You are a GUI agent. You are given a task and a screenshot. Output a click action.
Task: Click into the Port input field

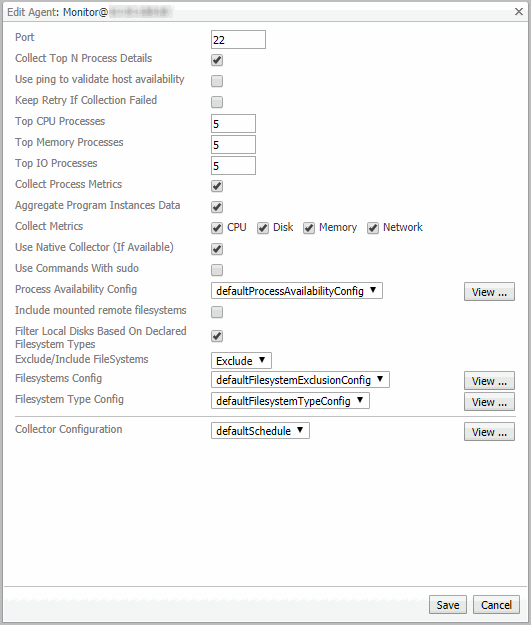[238, 39]
